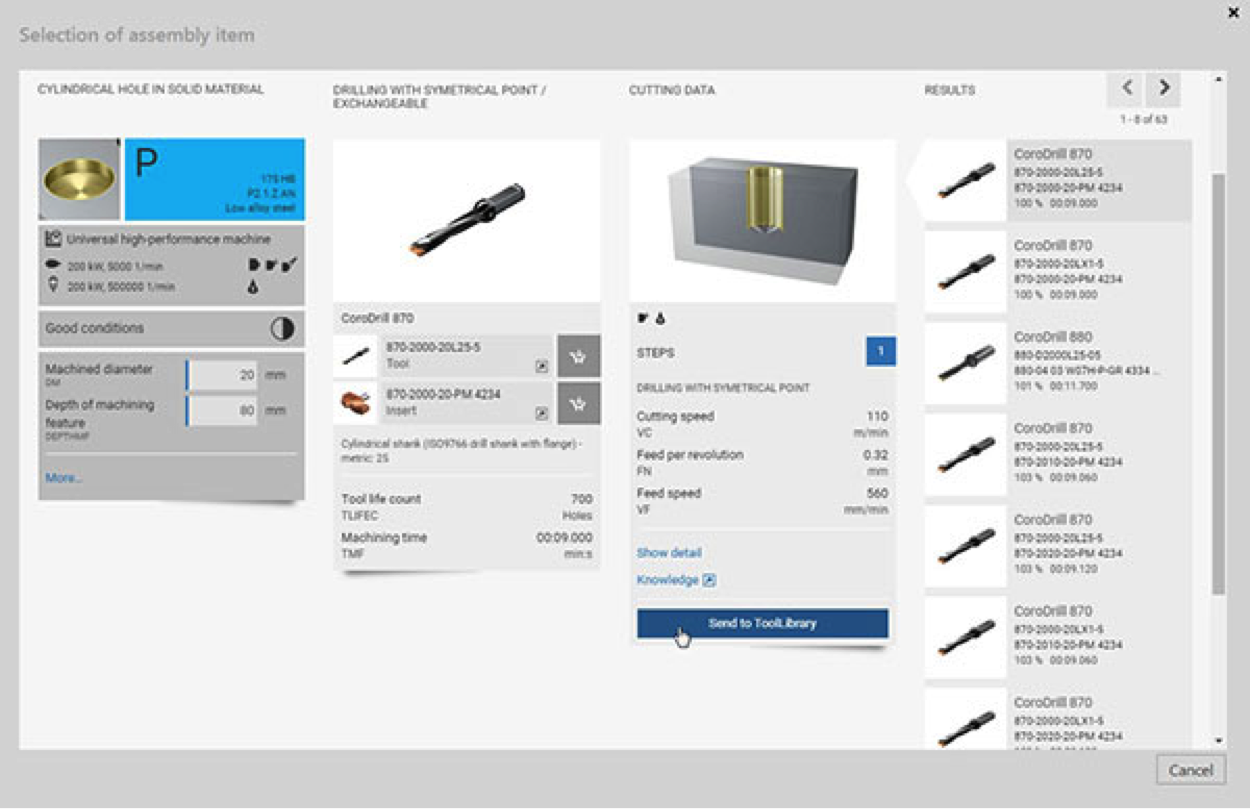Select first result with 100 % 00:09.000 and 20L25-5
This screenshot has height=809, width=1250.
click(1058, 180)
